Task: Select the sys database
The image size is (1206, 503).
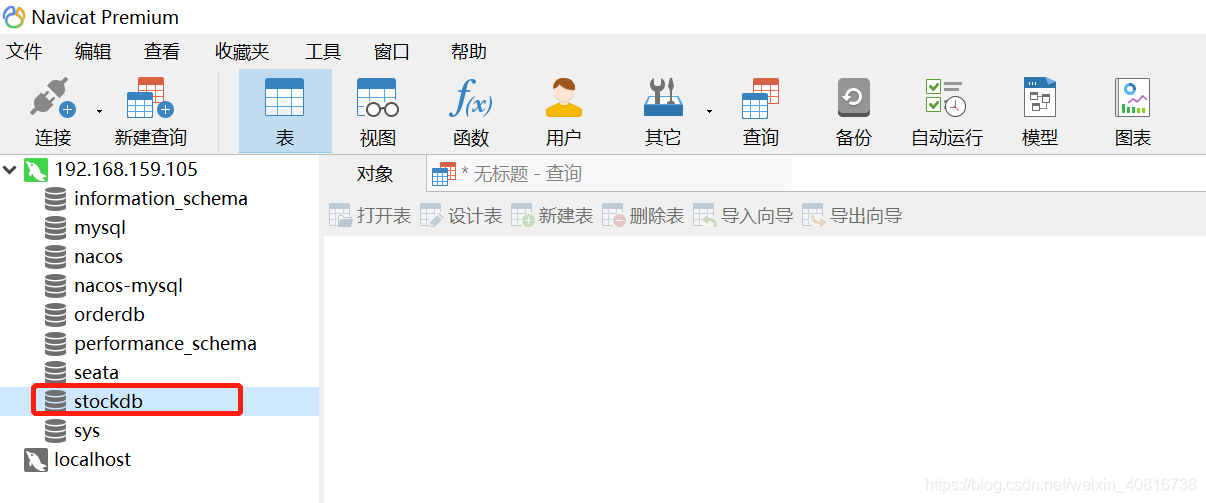Action: [x=87, y=430]
